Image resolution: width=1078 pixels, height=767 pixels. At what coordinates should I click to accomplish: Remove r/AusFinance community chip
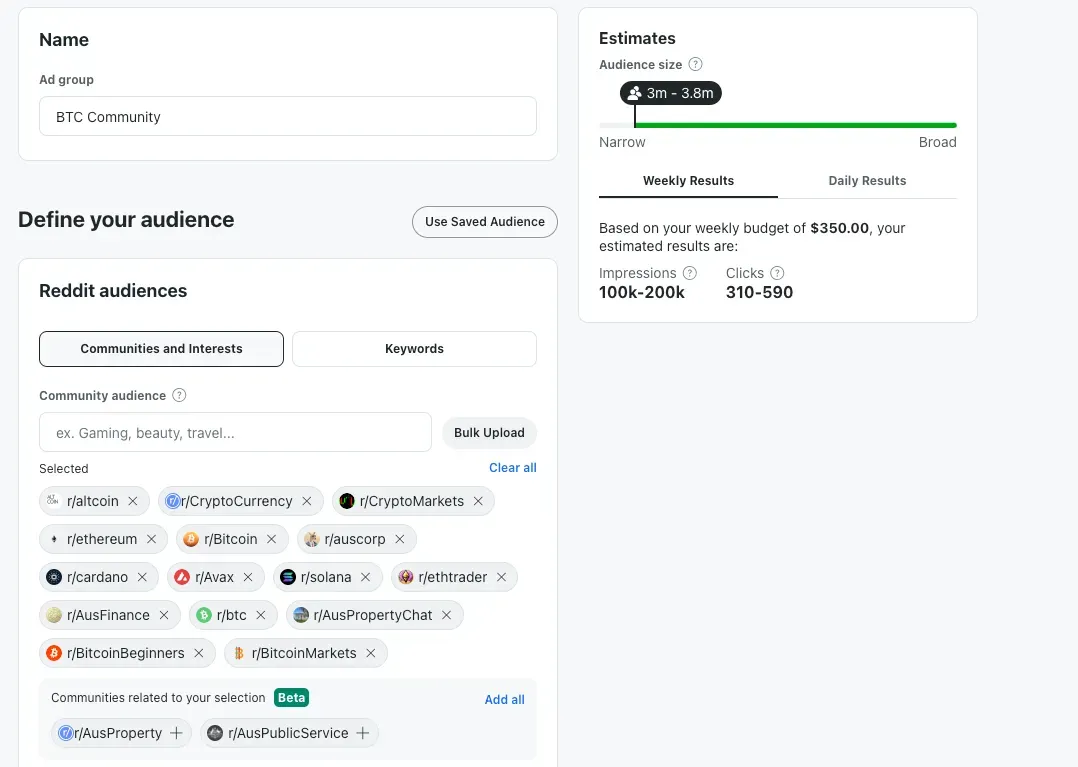(x=164, y=615)
